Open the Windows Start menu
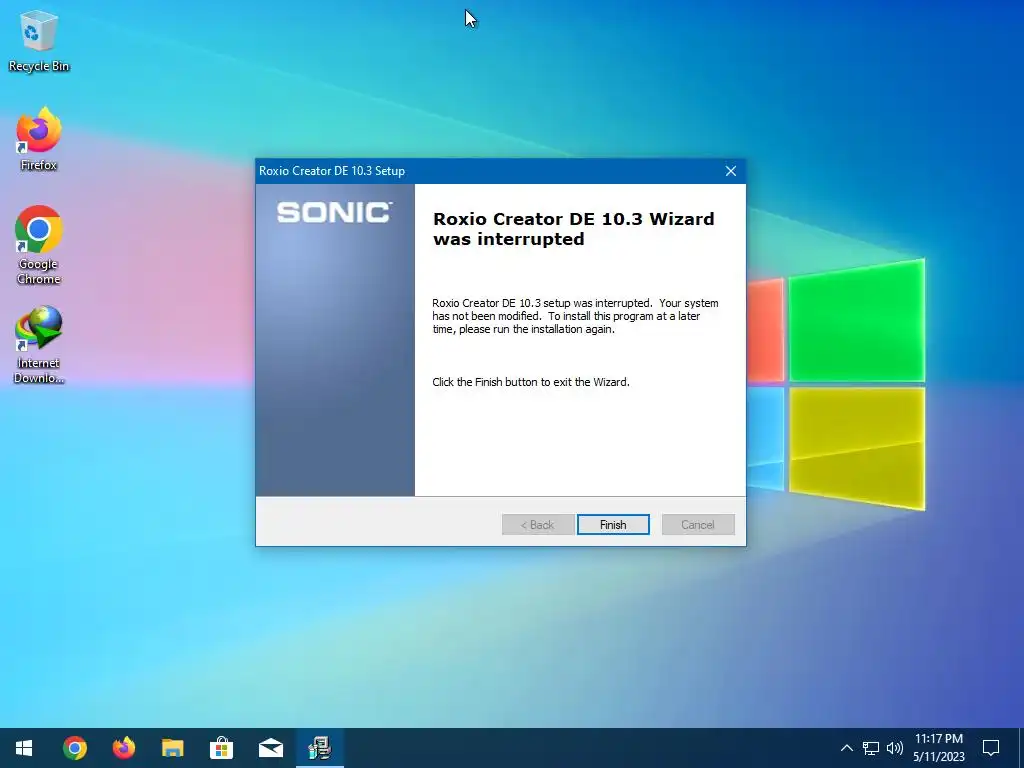The height and width of the screenshot is (768, 1024). coord(24,748)
